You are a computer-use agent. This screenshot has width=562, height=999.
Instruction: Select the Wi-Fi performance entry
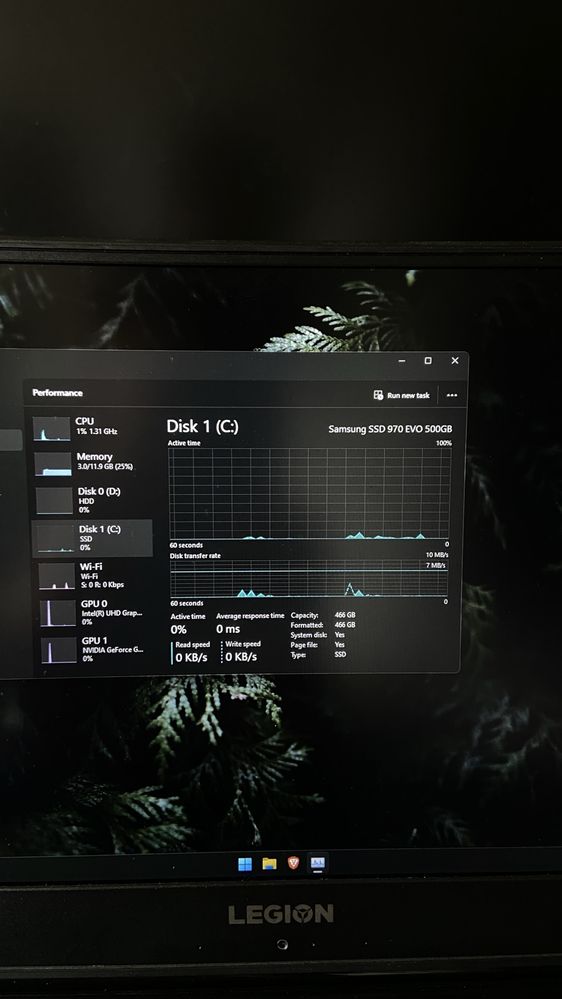coord(92,575)
